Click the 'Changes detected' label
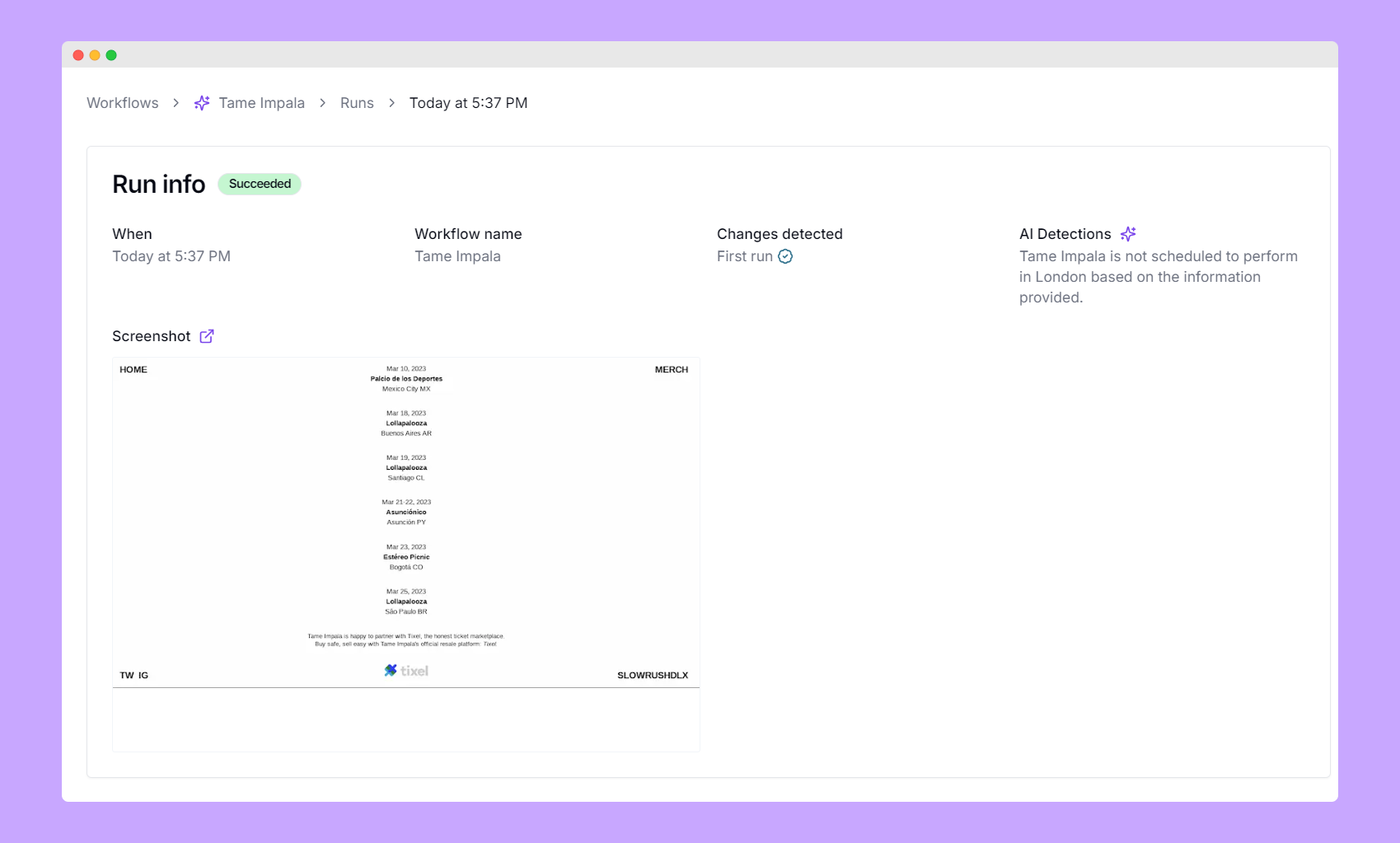The height and width of the screenshot is (843, 1400). point(780,234)
